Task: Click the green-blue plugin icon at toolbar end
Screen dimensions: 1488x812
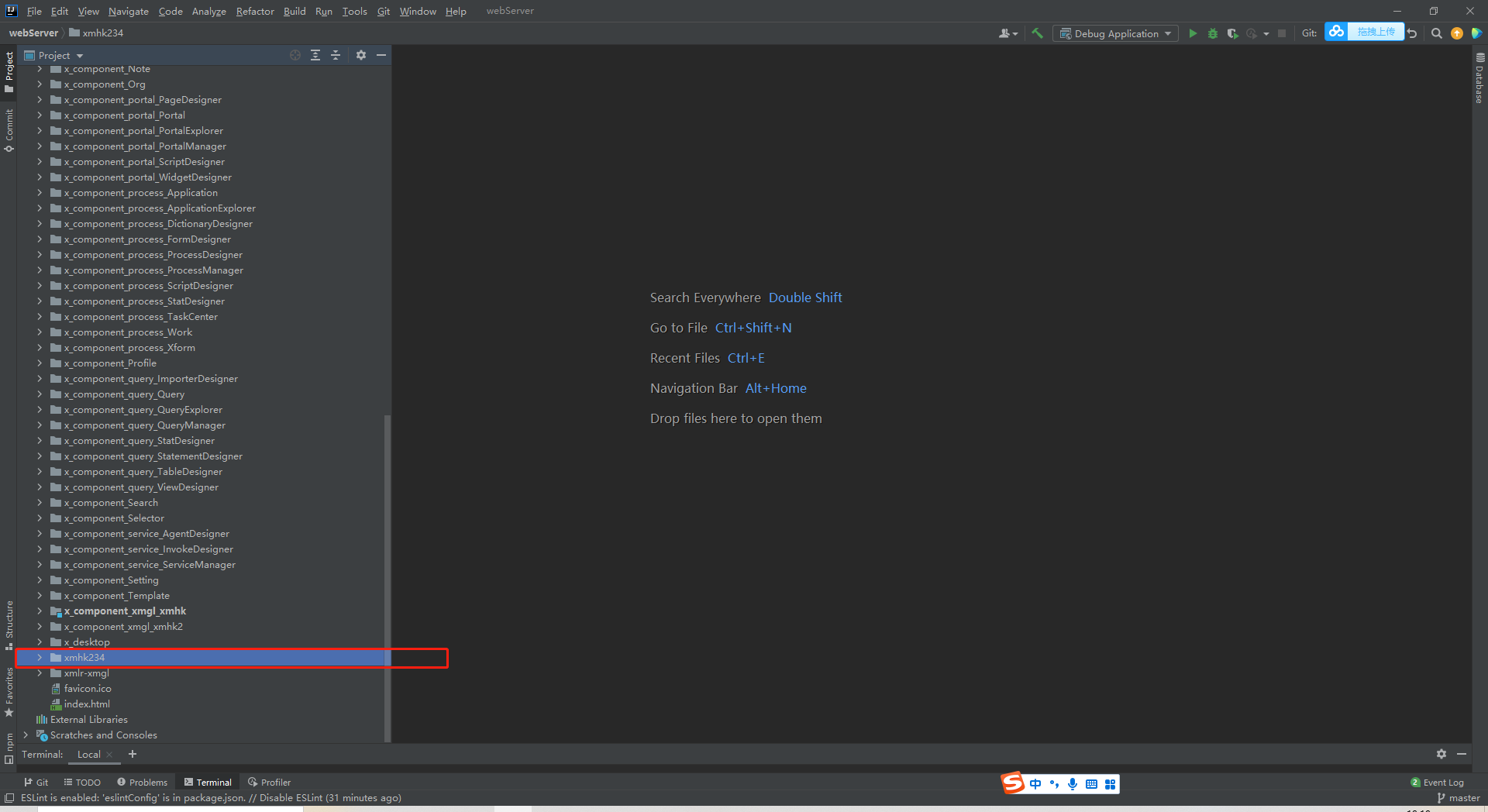Action: 1476,33
